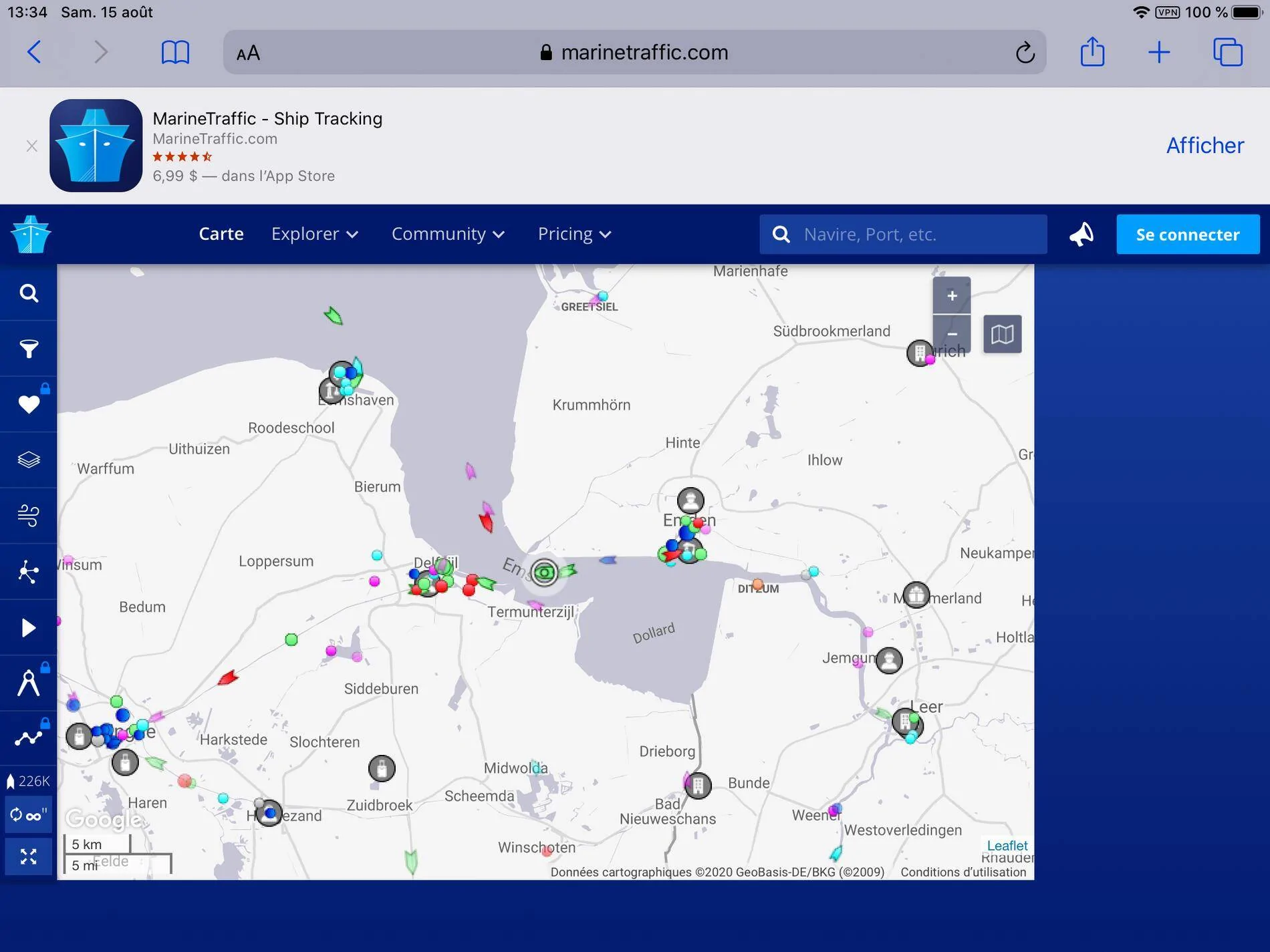Show the 226K vessel count
Viewport: 1270px width, 952px height.
(x=28, y=781)
